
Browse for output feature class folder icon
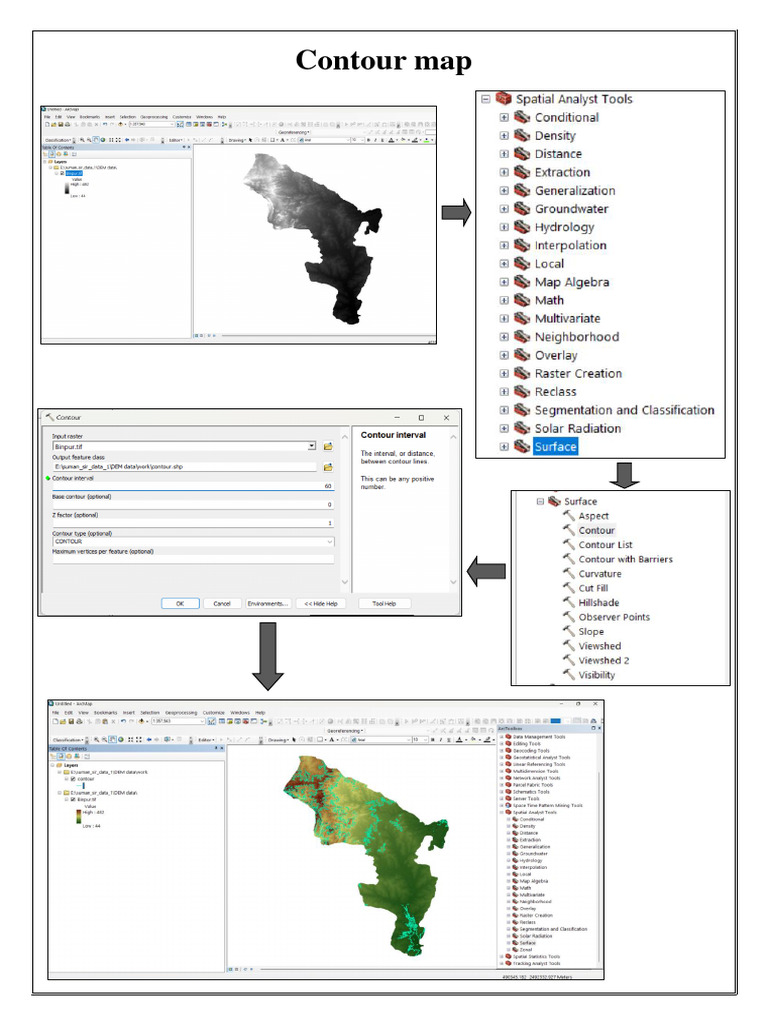click(327, 466)
